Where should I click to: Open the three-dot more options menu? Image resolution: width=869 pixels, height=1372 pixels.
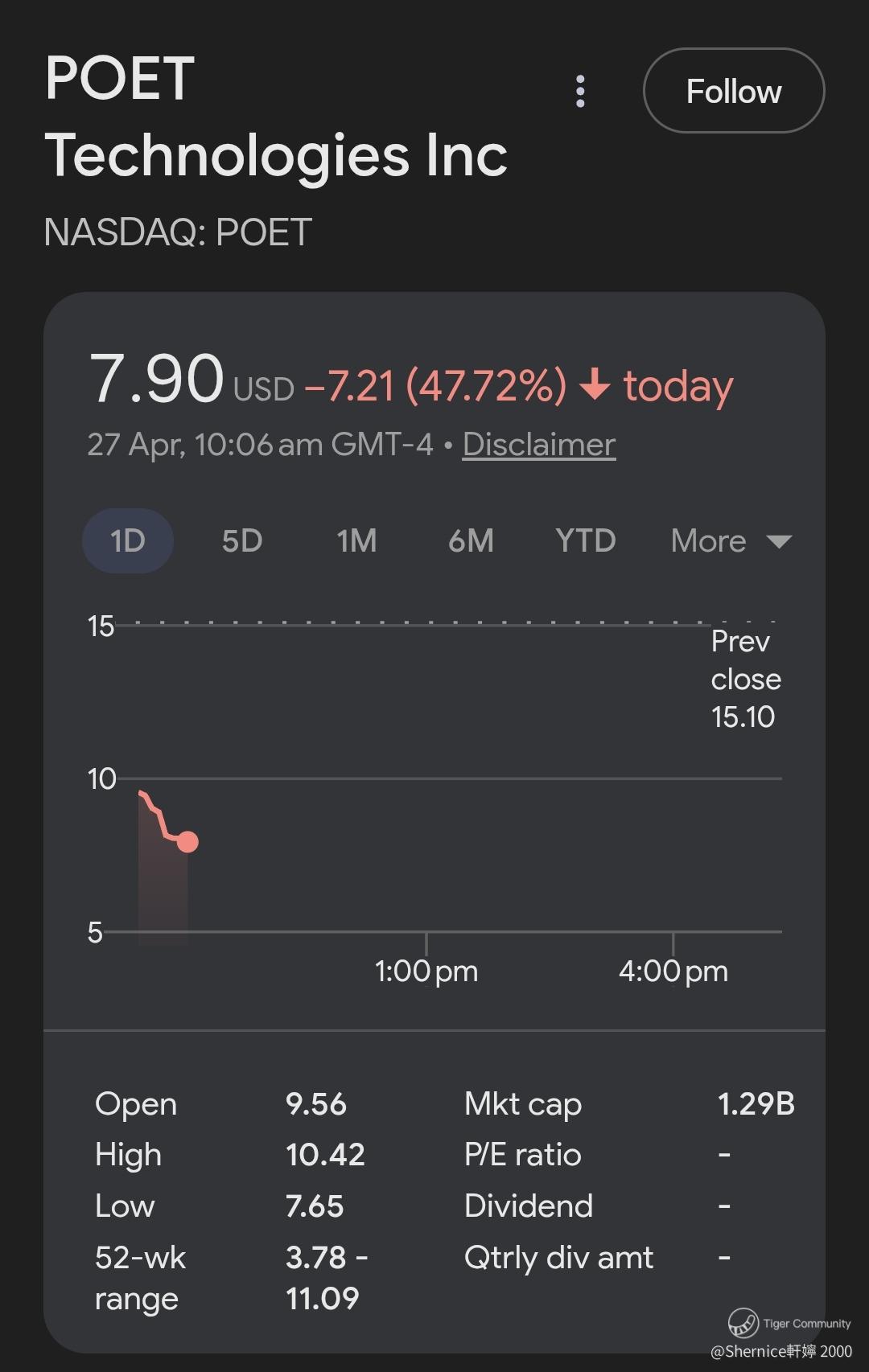580,92
